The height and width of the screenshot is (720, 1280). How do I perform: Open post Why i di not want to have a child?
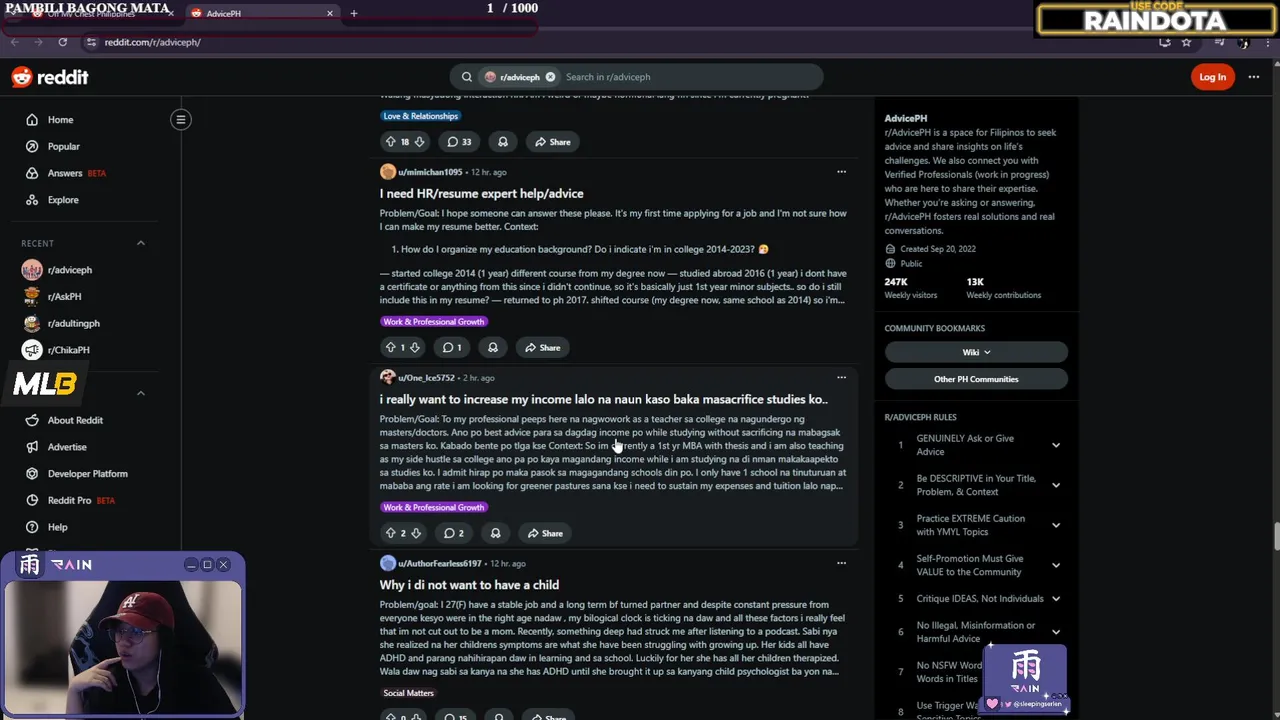tap(469, 585)
